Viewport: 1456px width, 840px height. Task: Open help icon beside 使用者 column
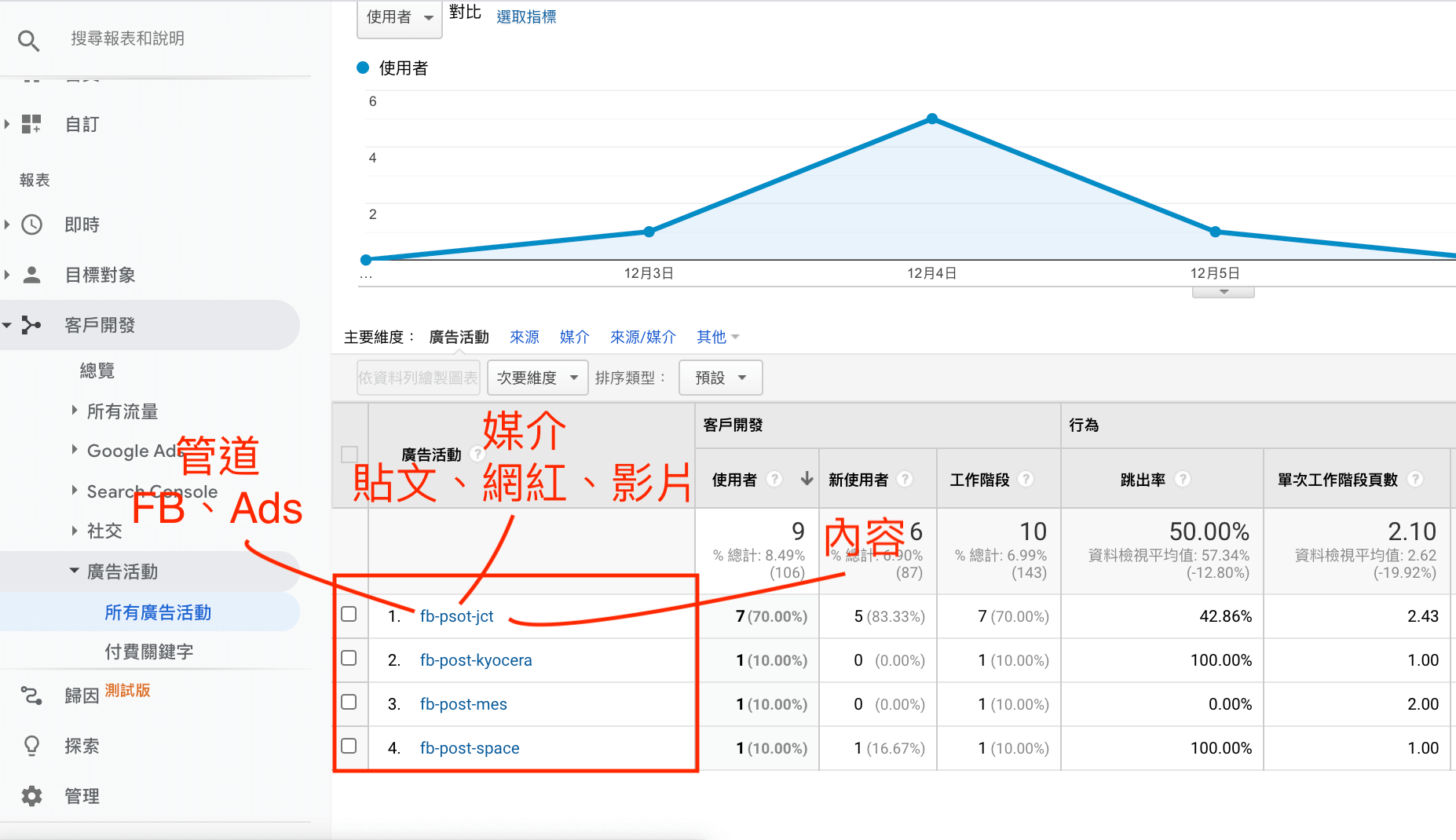click(x=774, y=479)
